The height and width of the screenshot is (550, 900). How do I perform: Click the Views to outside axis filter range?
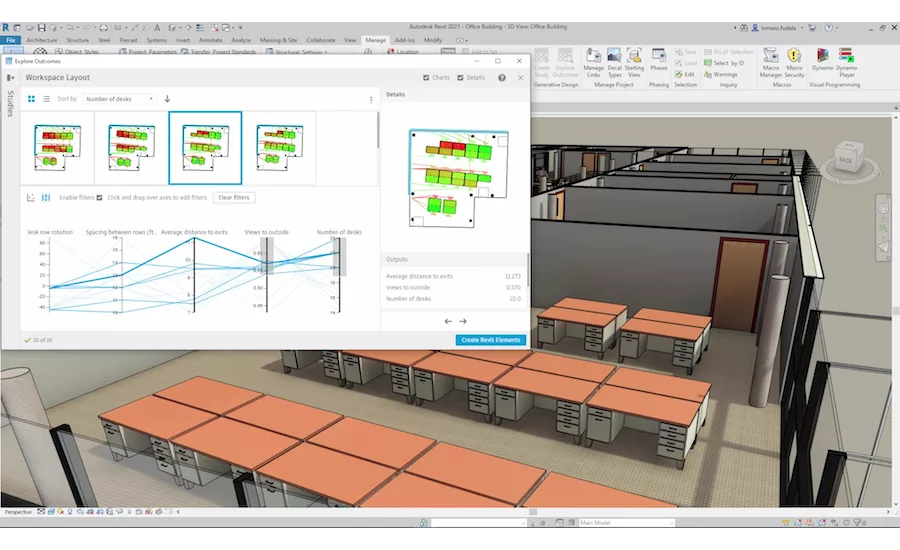point(267,256)
